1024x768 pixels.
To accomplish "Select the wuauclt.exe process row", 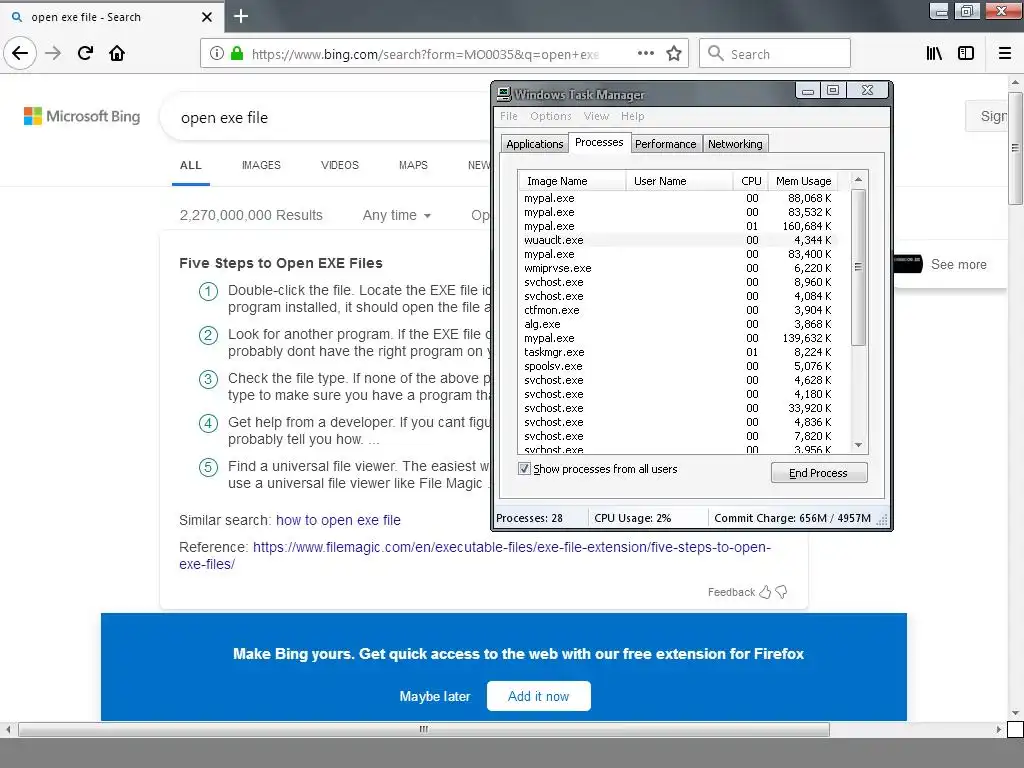I will click(678, 240).
